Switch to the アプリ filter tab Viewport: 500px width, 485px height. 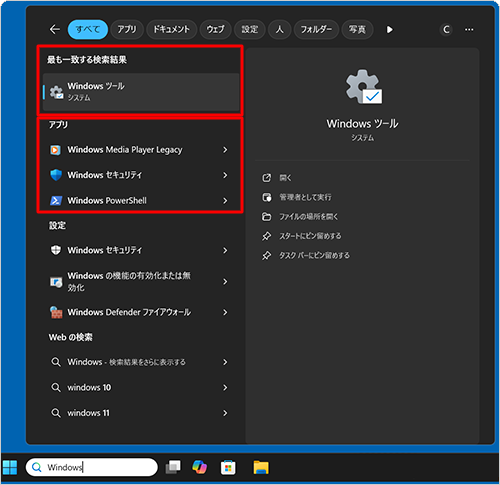[127, 29]
